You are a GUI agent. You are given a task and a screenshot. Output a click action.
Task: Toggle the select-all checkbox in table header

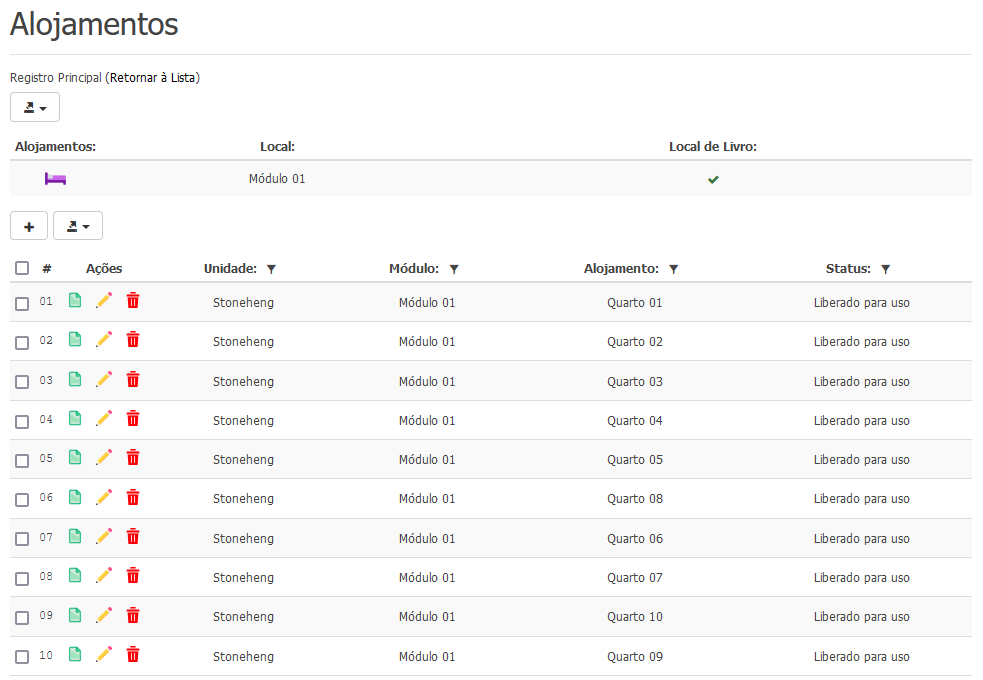(22, 268)
